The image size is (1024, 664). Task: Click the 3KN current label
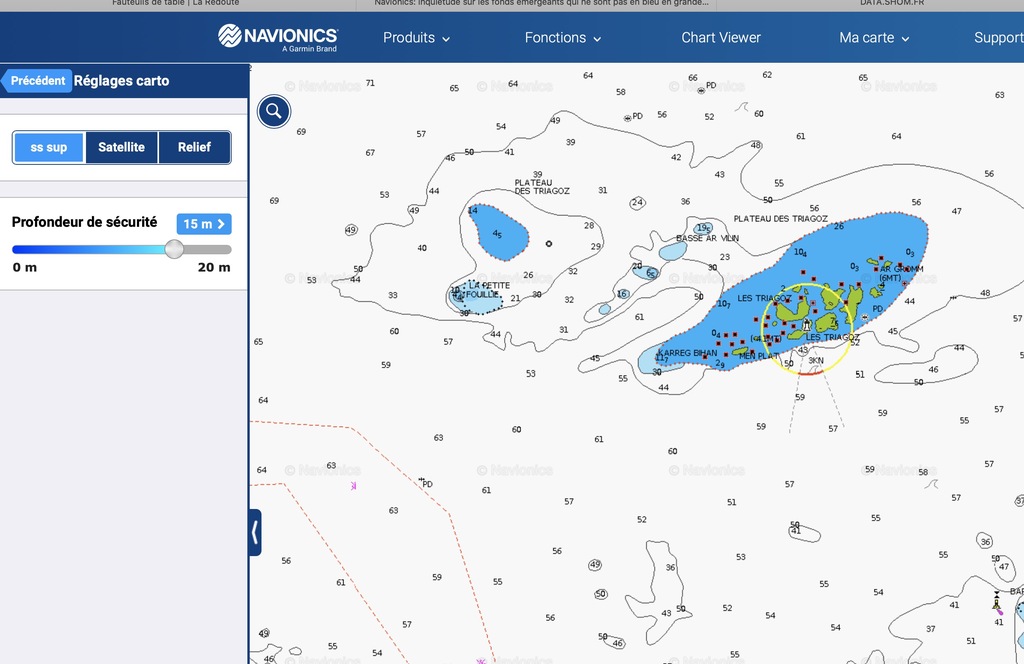click(816, 360)
